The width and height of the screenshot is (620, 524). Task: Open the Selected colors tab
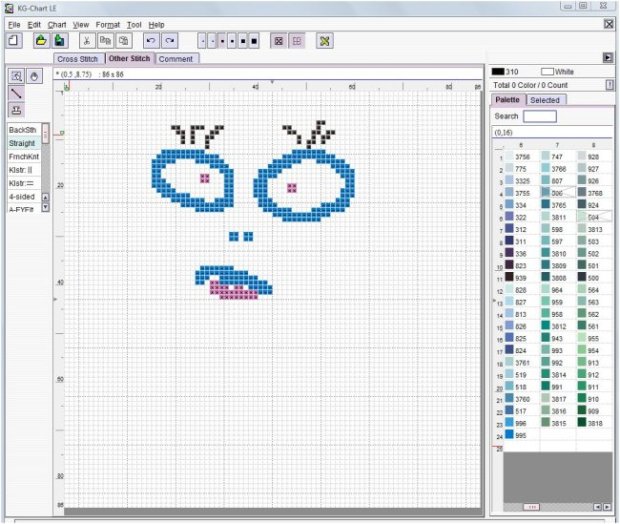point(545,100)
